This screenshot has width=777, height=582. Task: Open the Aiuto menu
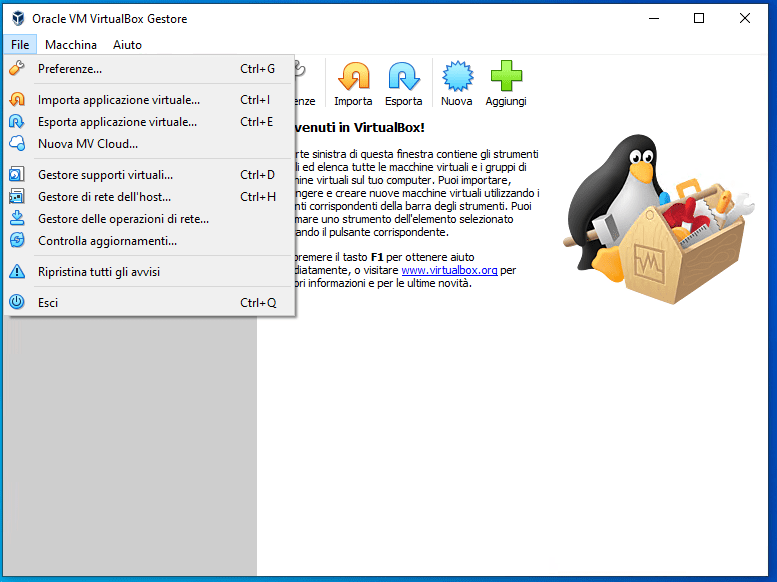tap(127, 45)
